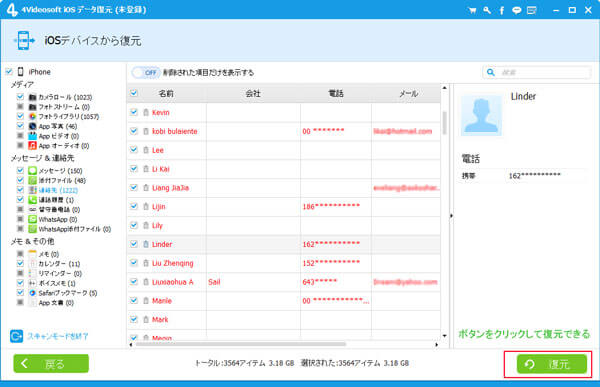600x387 pixels.
Task: Select the フォトライブラリ (1057) icon
Action: coord(33,116)
